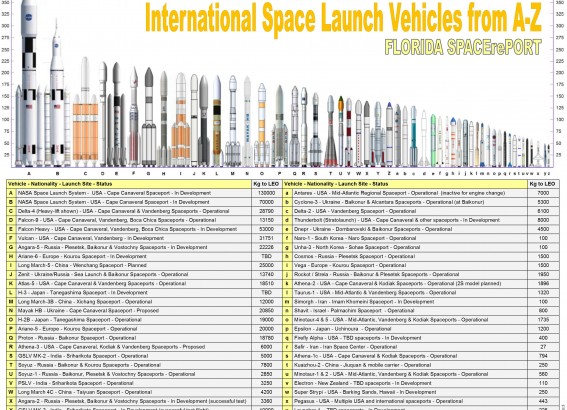Select the Antares row in right table
The image size is (567, 410).
tap(421, 193)
